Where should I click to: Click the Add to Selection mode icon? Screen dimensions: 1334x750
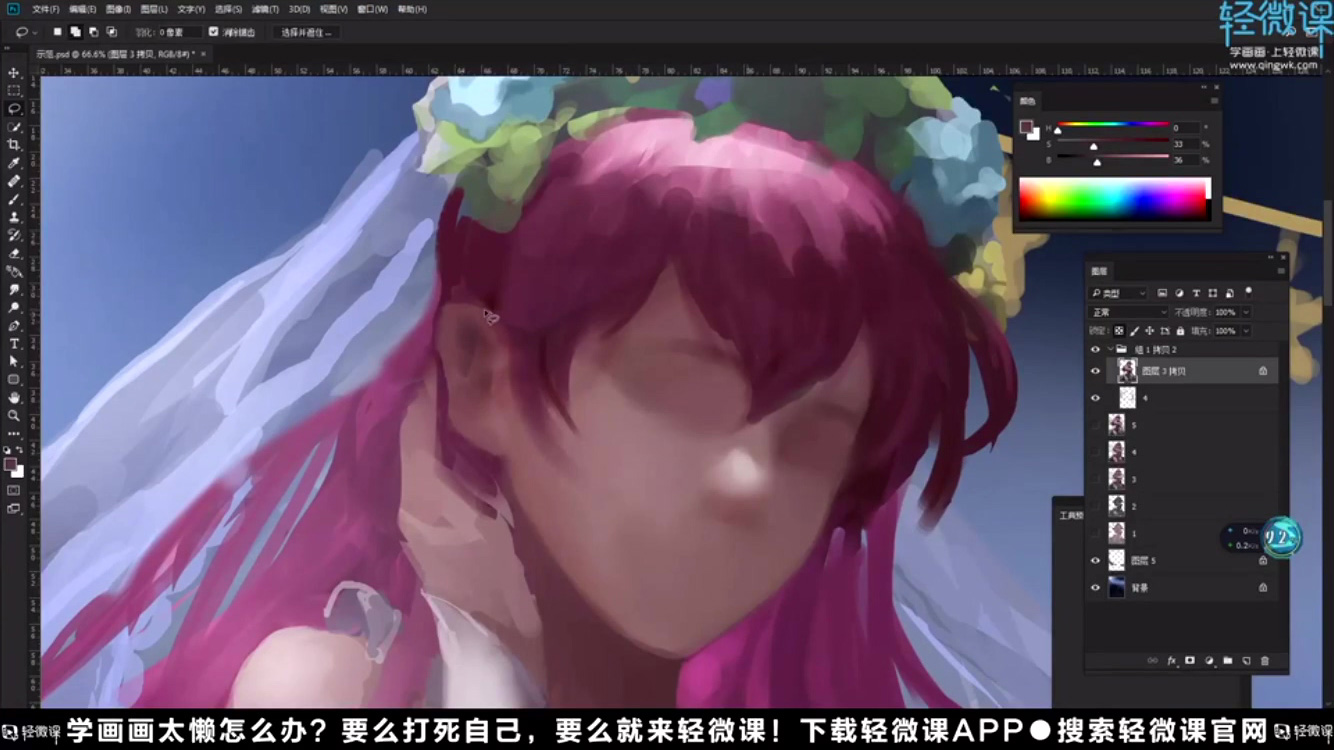[75, 32]
